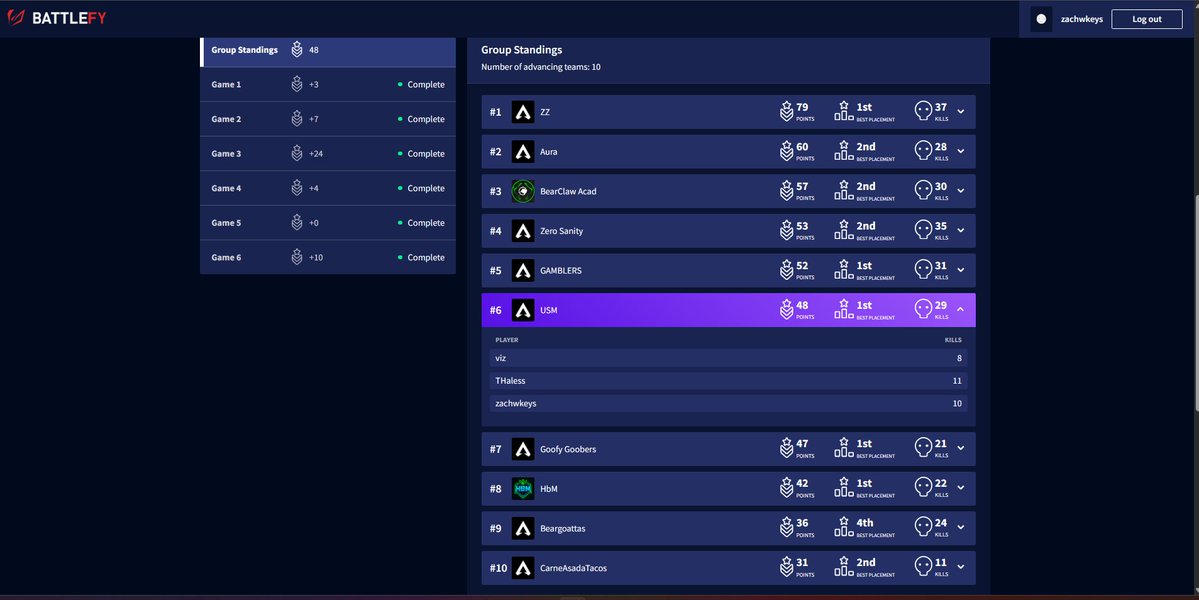This screenshot has width=1199, height=600.
Task: Open Game 3 tab
Action: coord(327,154)
